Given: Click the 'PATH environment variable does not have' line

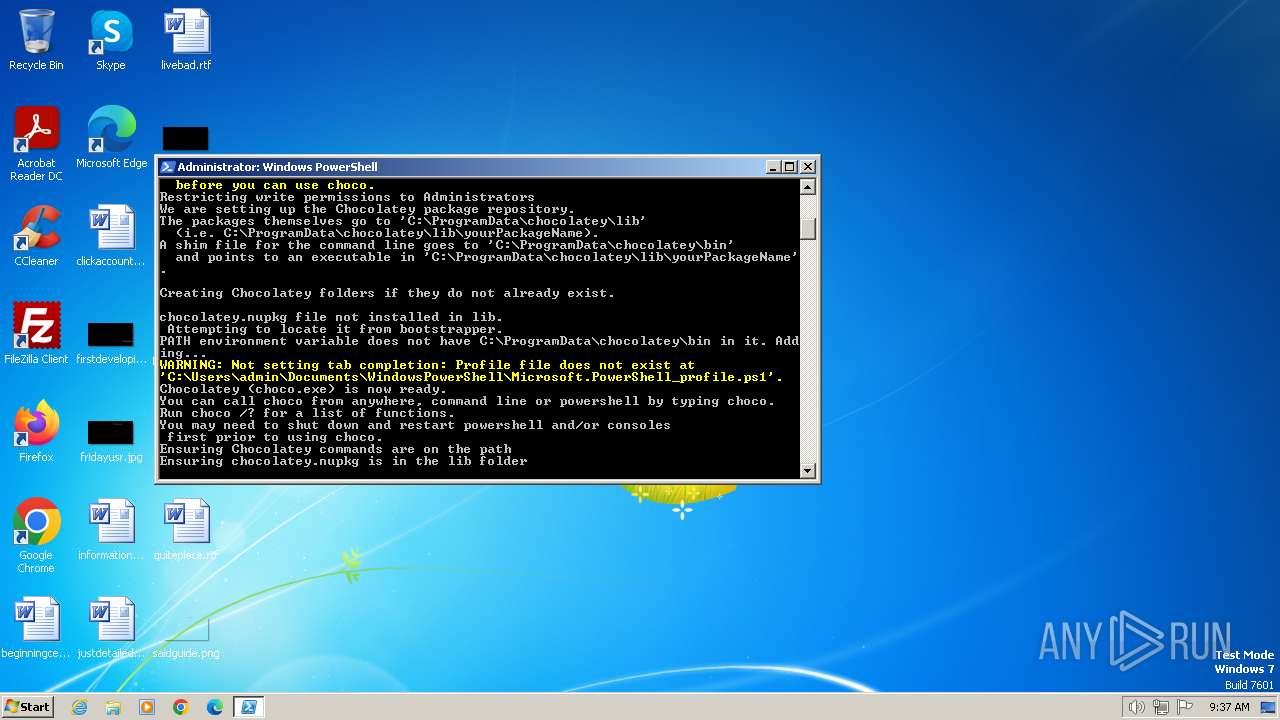Looking at the screenshot, I should pyautogui.click(x=479, y=341).
